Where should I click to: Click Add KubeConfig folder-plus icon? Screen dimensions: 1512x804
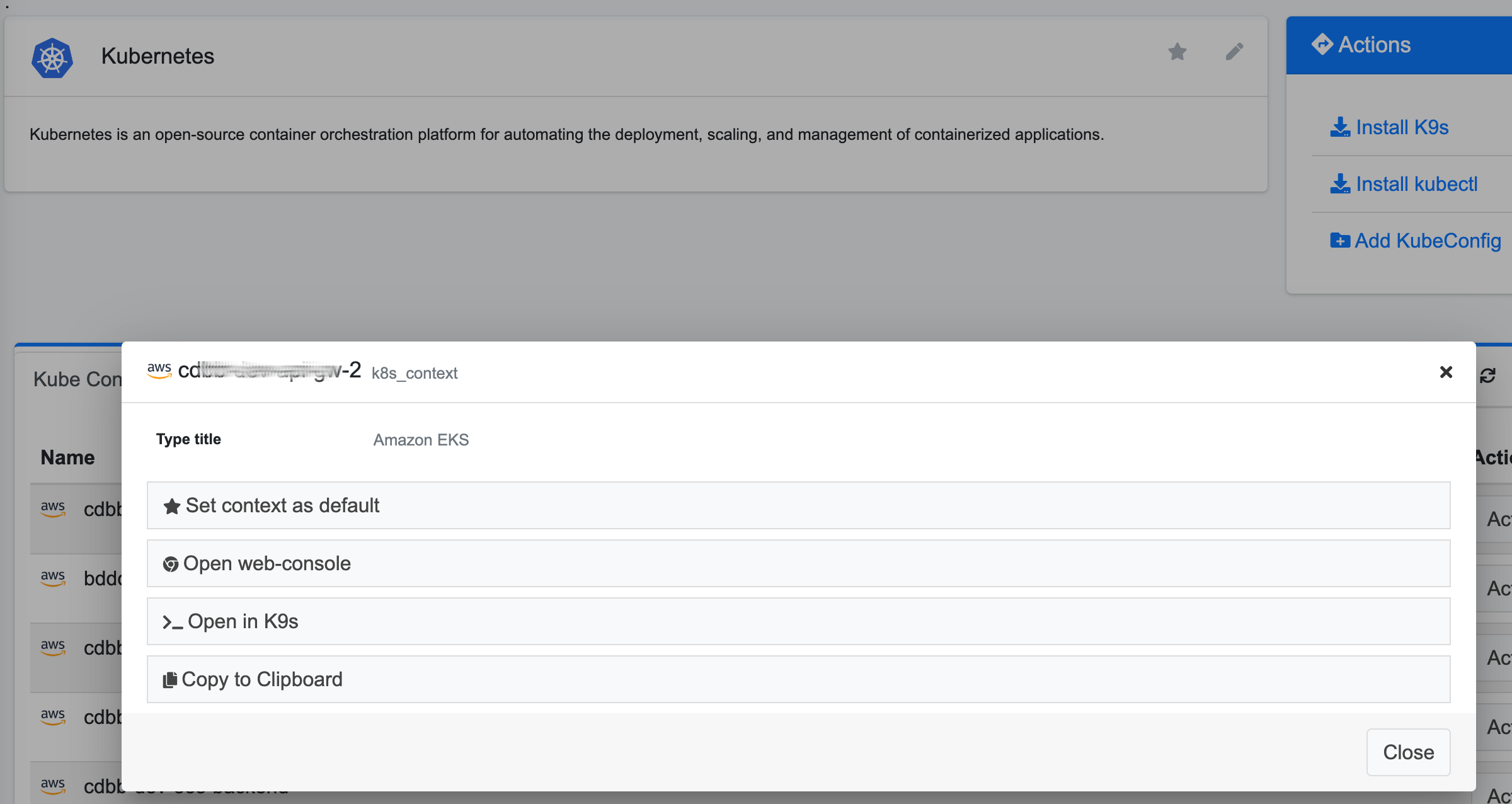coord(1339,241)
